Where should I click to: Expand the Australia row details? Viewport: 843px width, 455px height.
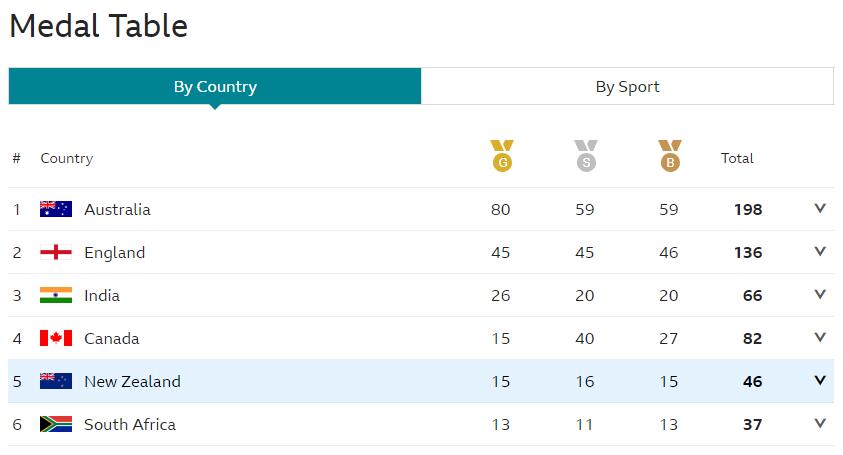tap(820, 209)
